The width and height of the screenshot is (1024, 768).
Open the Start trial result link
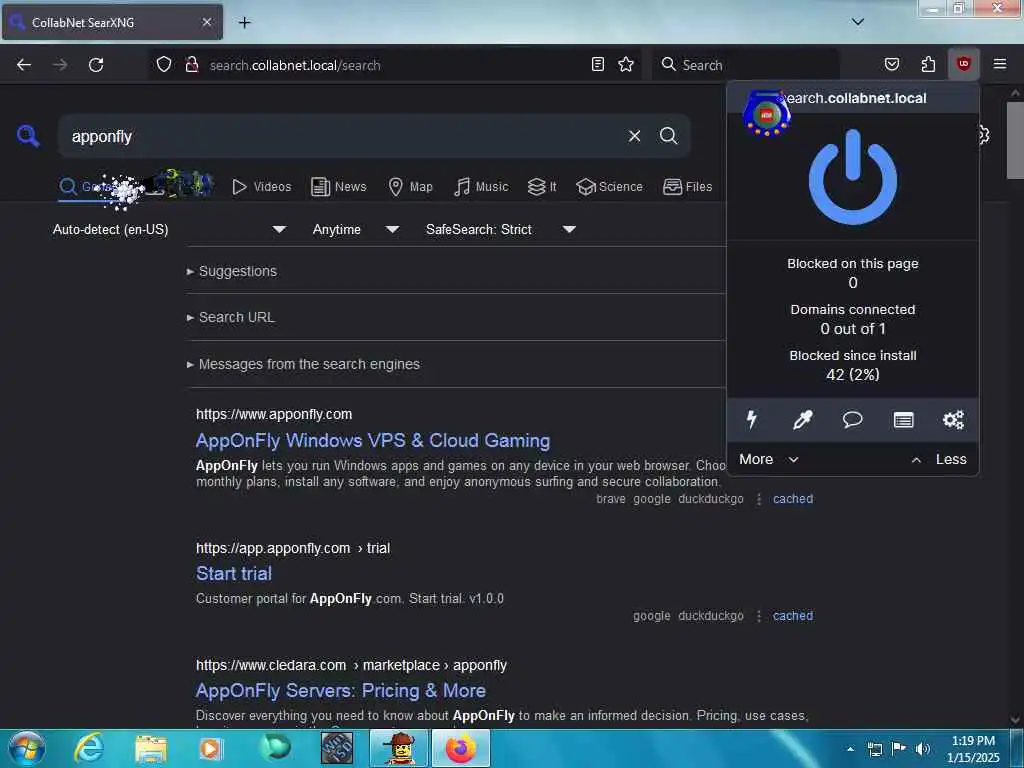click(234, 573)
